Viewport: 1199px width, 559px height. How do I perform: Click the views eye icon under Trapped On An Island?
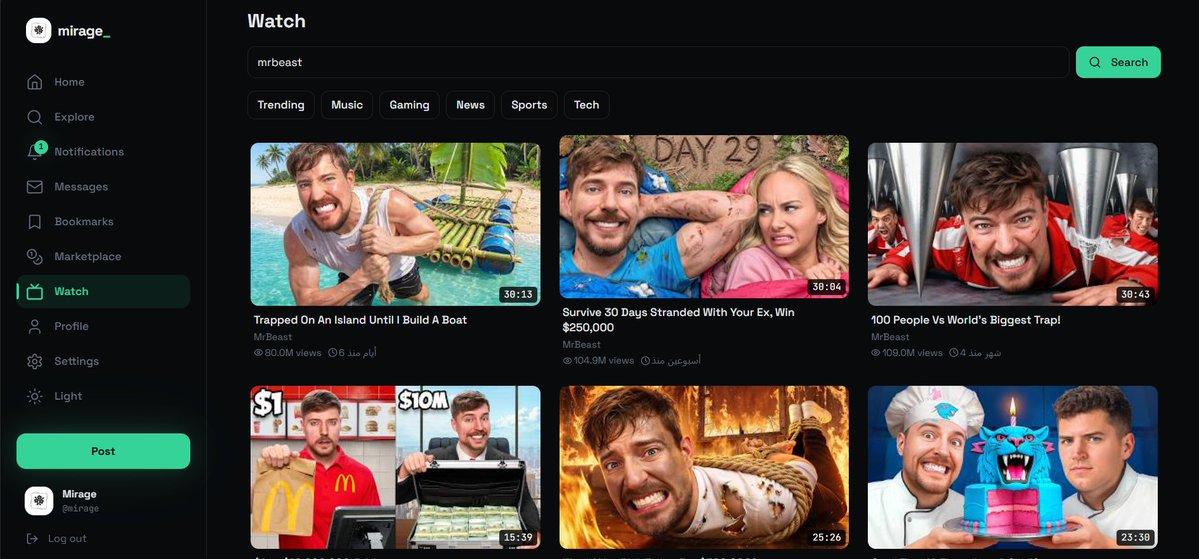[258, 353]
